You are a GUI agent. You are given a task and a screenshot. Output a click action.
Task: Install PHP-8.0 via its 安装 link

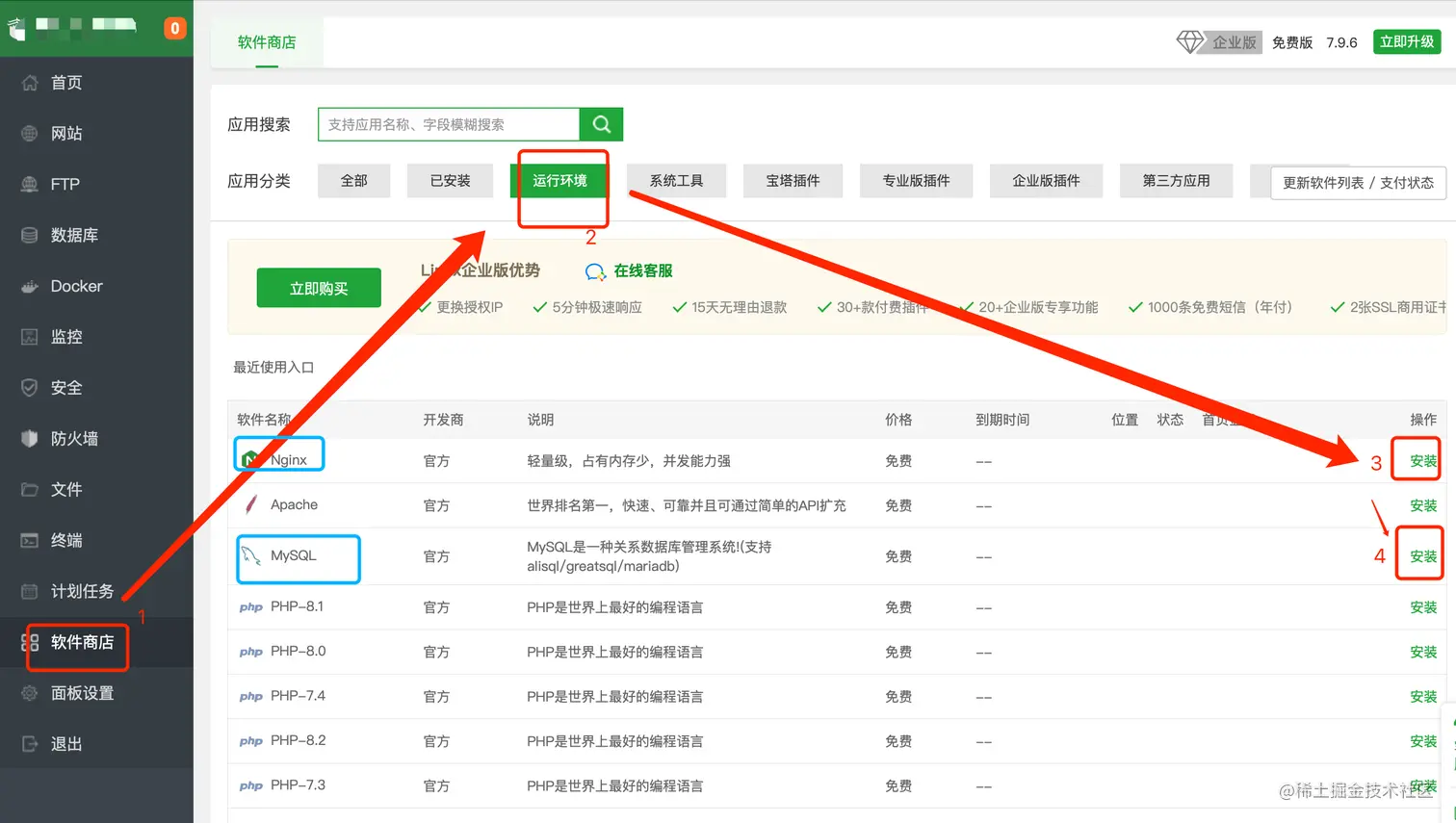1423,652
